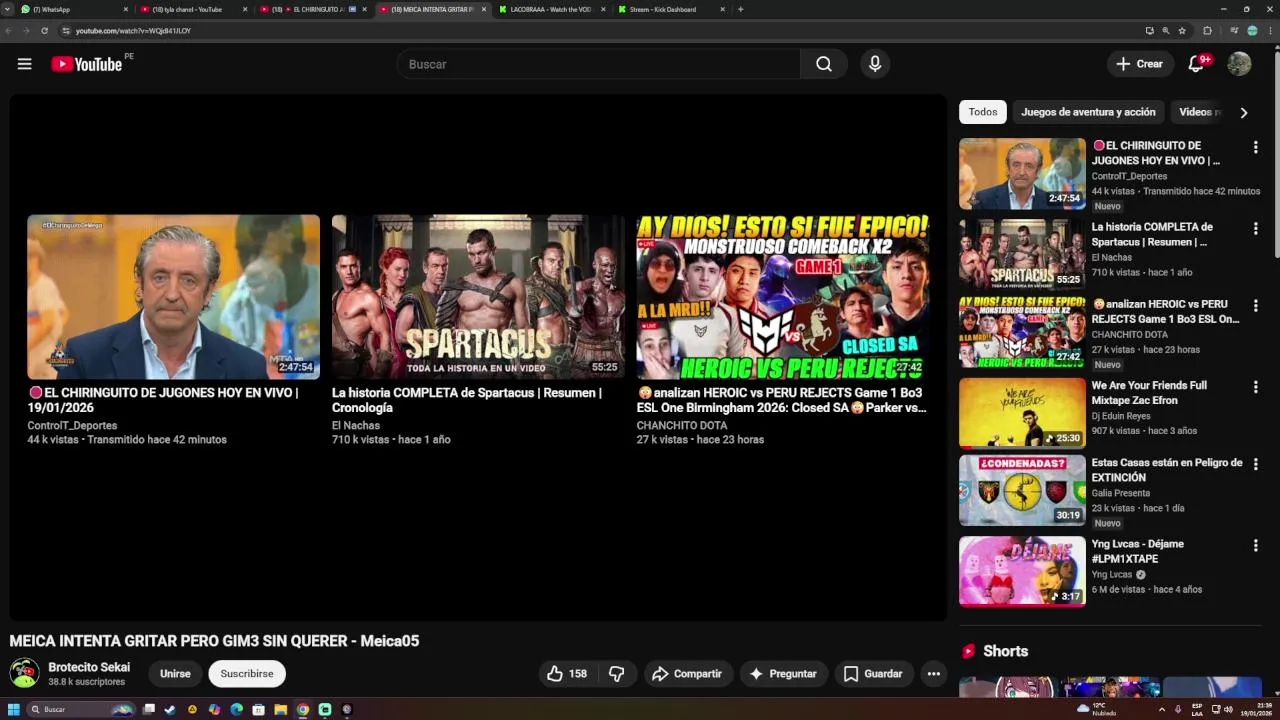Viewport: 1280px width, 720px height.
Task: Open the CHANCHITO DOTA channel link in end screen
Action: (x=682, y=425)
